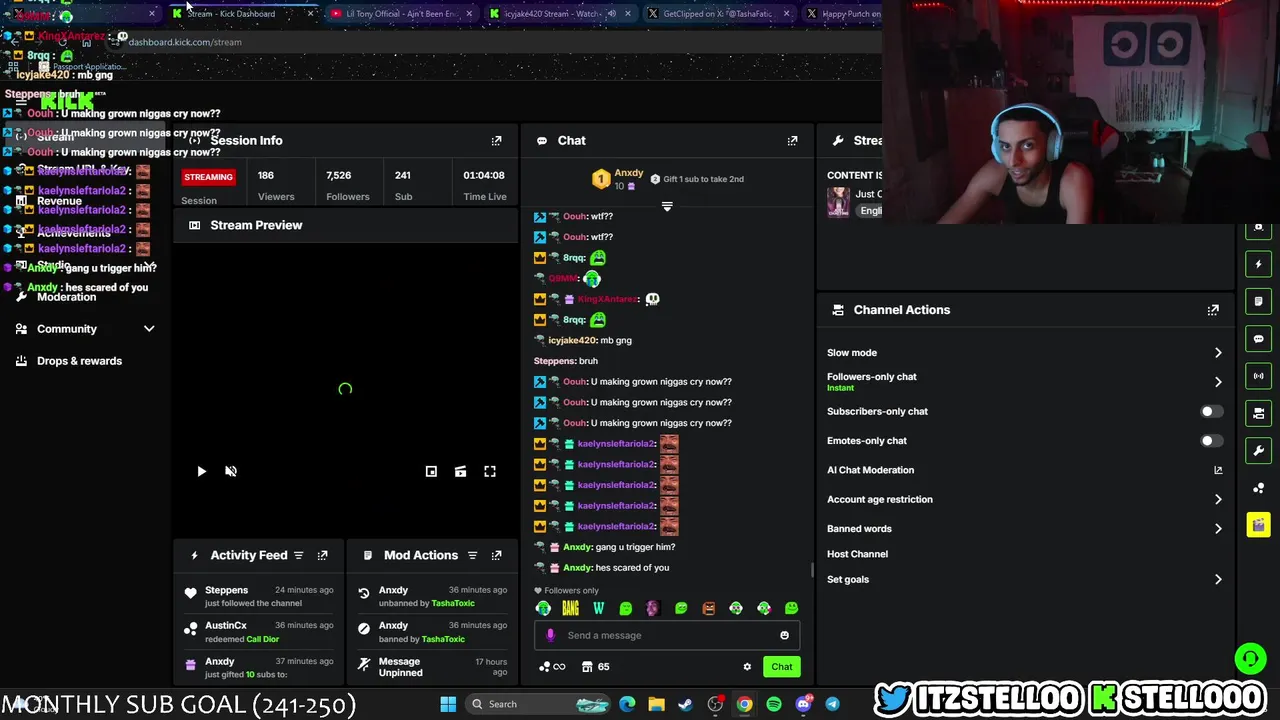Pop out the Mod Actions panel

click(x=496, y=555)
